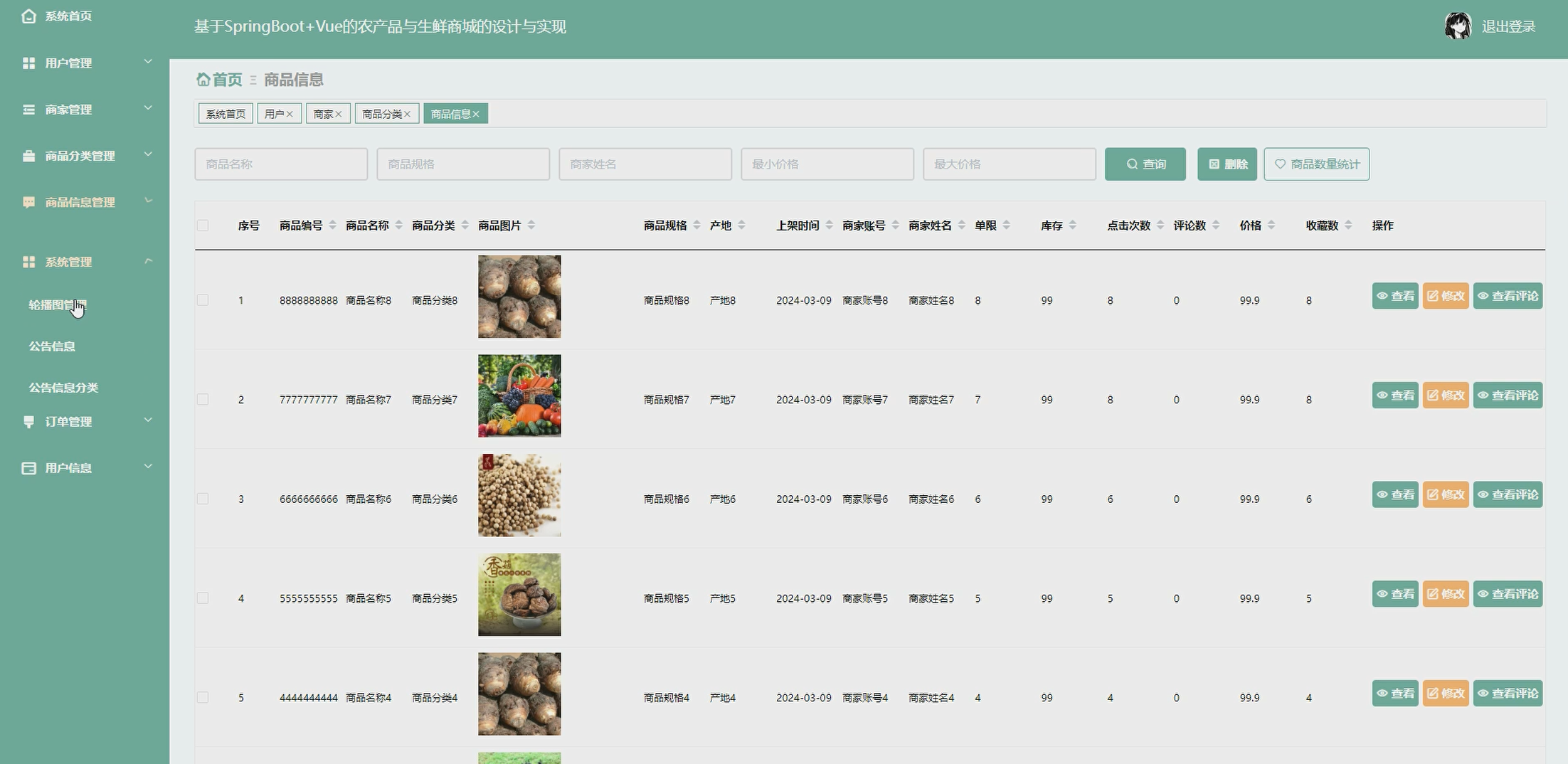Image resolution: width=1568 pixels, height=764 pixels.
Task: Click the home icon beside 系统首页 in sidebar
Action: (x=28, y=16)
